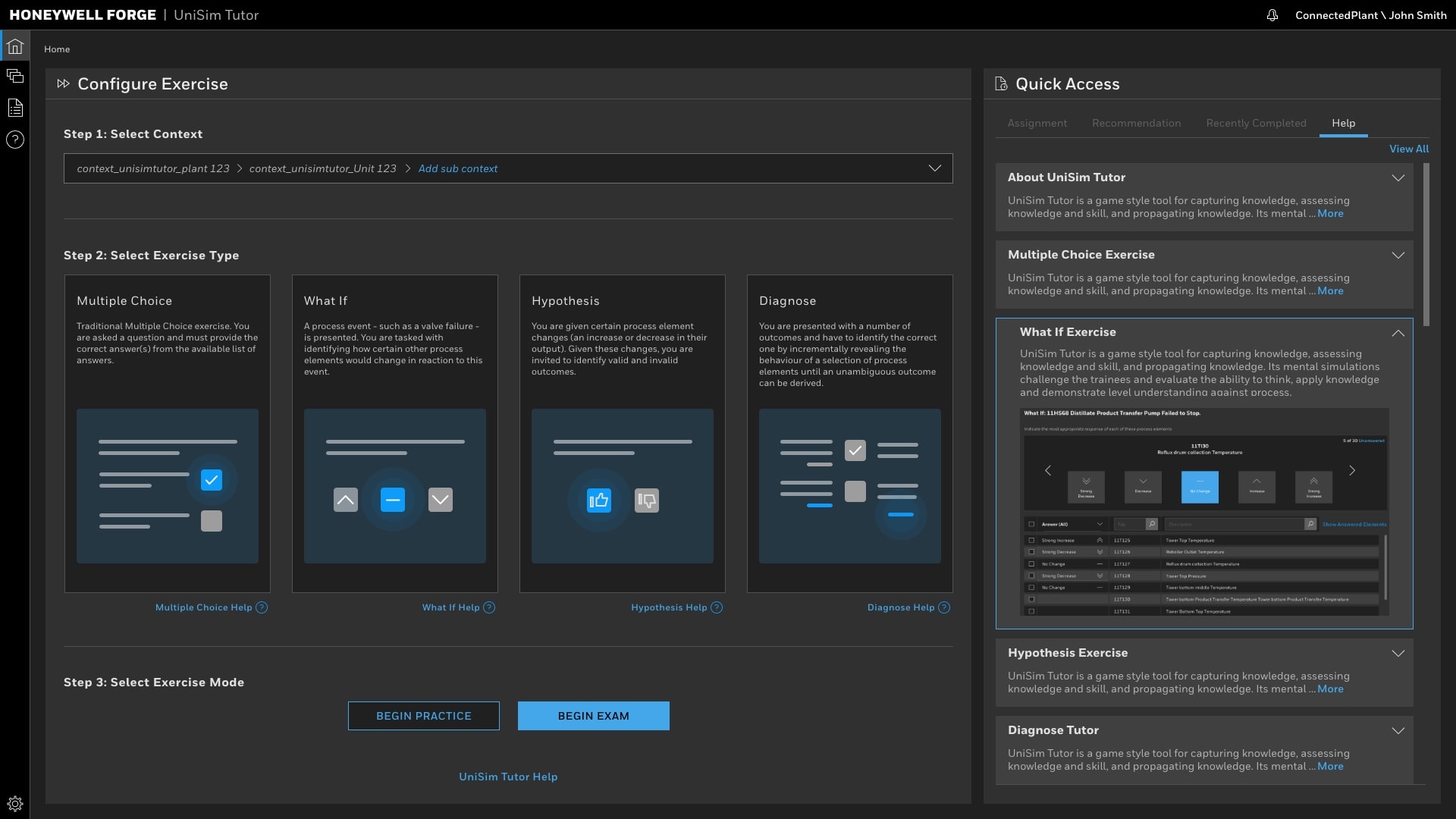Select the Help tab in Quick Access
The image size is (1456, 819).
[1343, 123]
